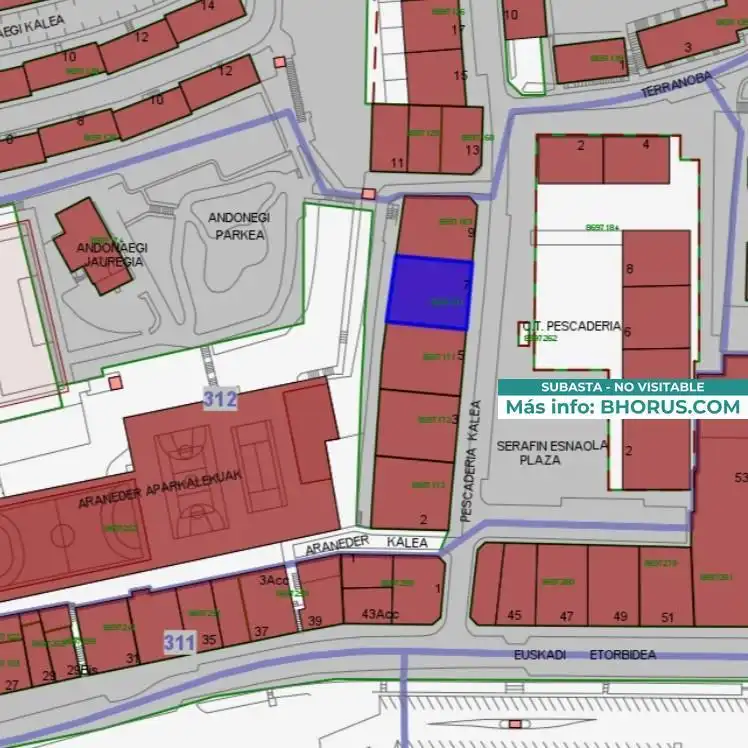Click the 'C.T. PESCADERIA' label
This screenshot has width=748, height=748.
pyautogui.click(x=572, y=326)
